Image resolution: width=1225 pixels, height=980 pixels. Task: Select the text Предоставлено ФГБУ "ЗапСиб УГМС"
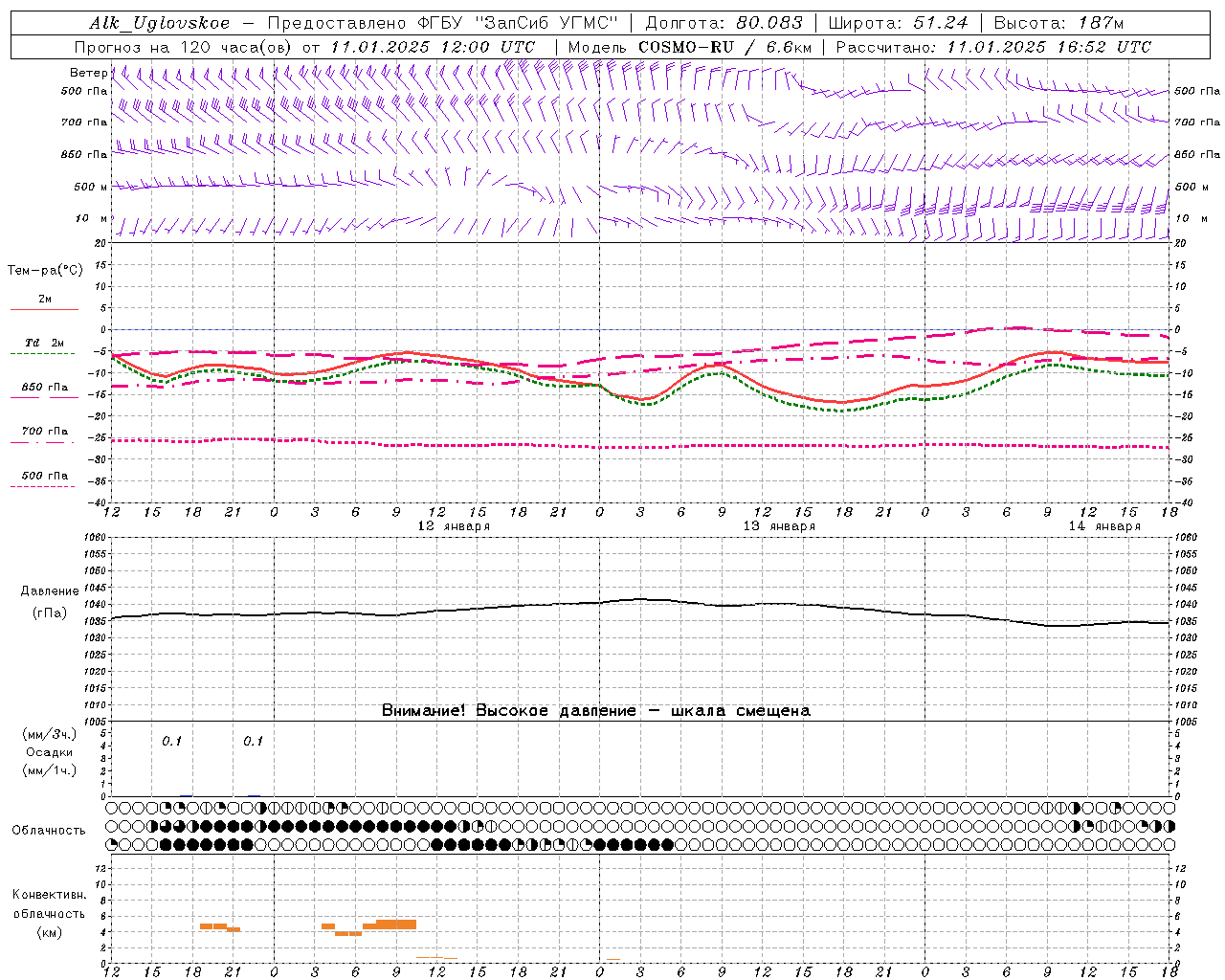click(x=443, y=23)
